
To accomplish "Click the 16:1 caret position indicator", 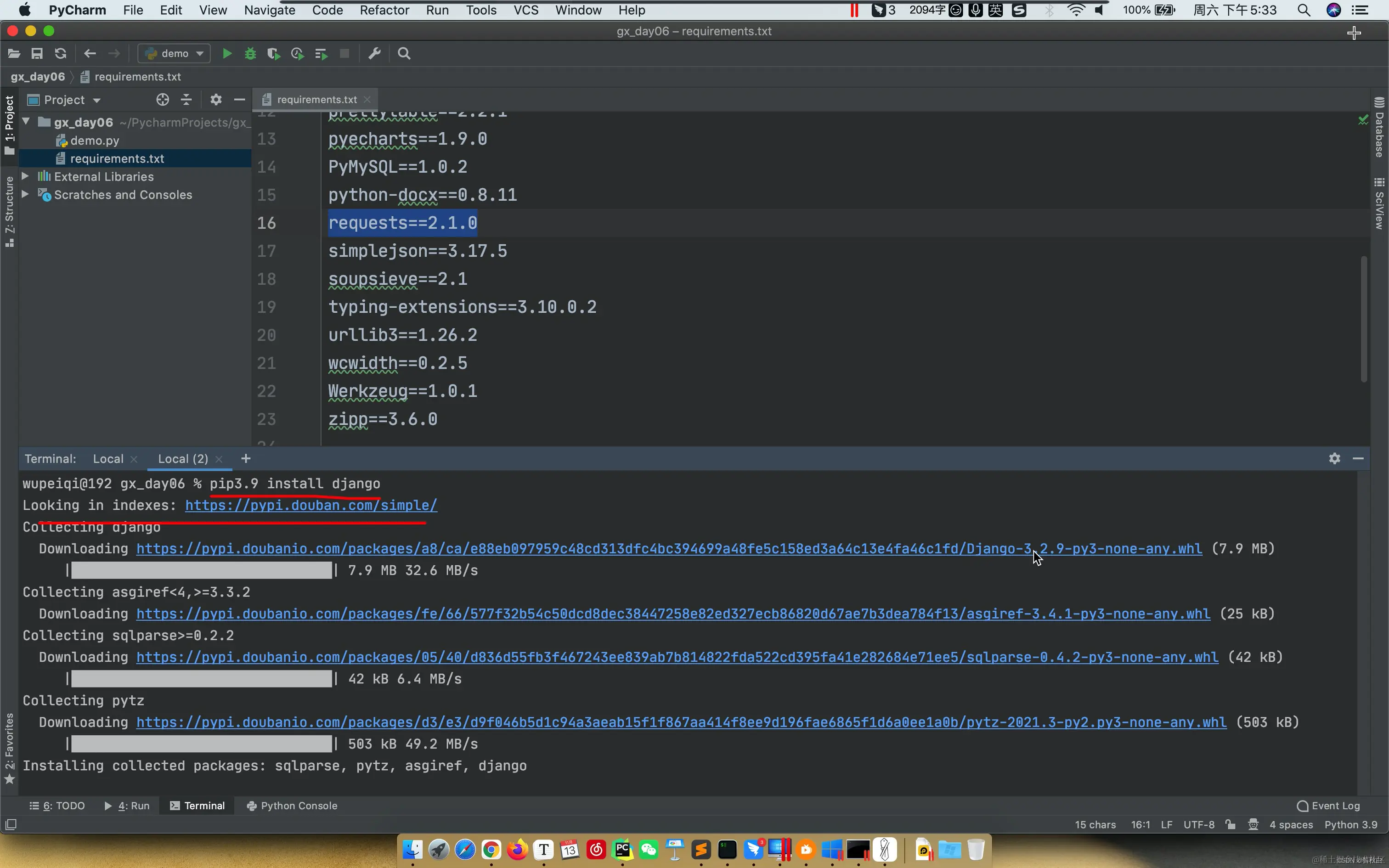I will tap(1140, 824).
